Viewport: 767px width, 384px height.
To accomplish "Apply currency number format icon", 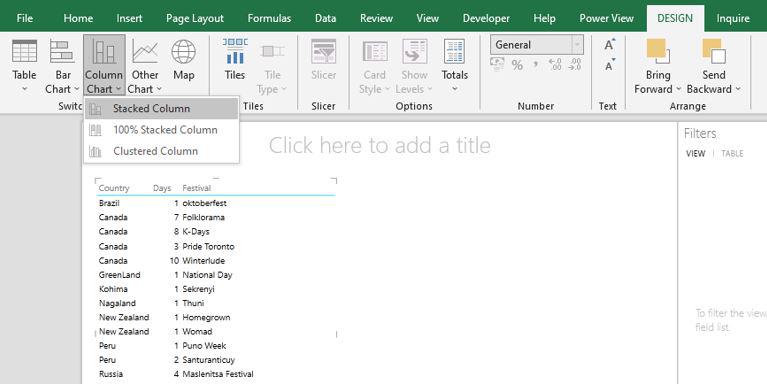I will click(x=497, y=65).
